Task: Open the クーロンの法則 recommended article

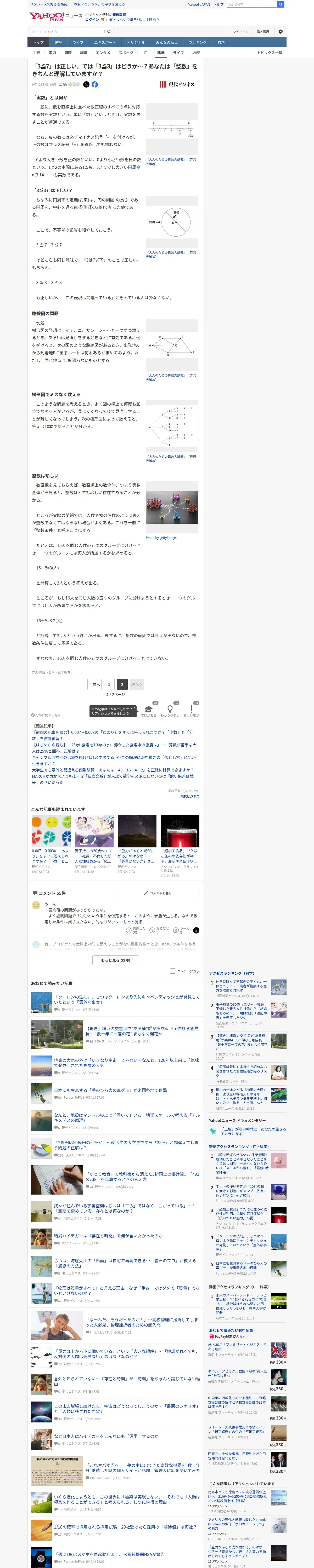Action: click(127, 1000)
